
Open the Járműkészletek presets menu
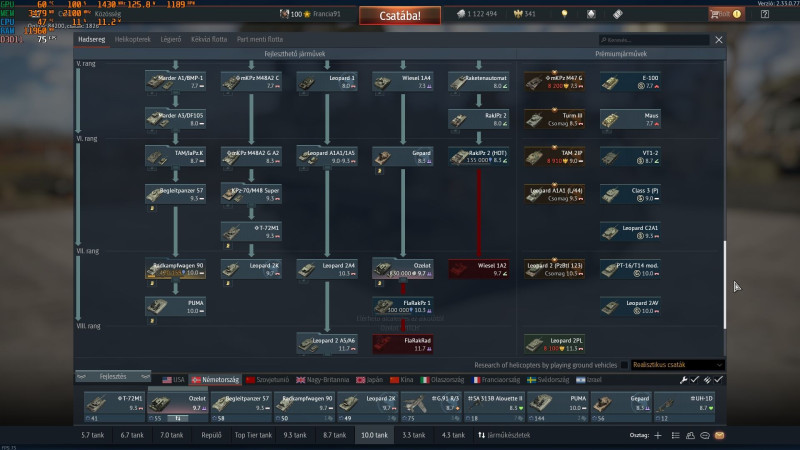pyautogui.click(x=504, y=435)
